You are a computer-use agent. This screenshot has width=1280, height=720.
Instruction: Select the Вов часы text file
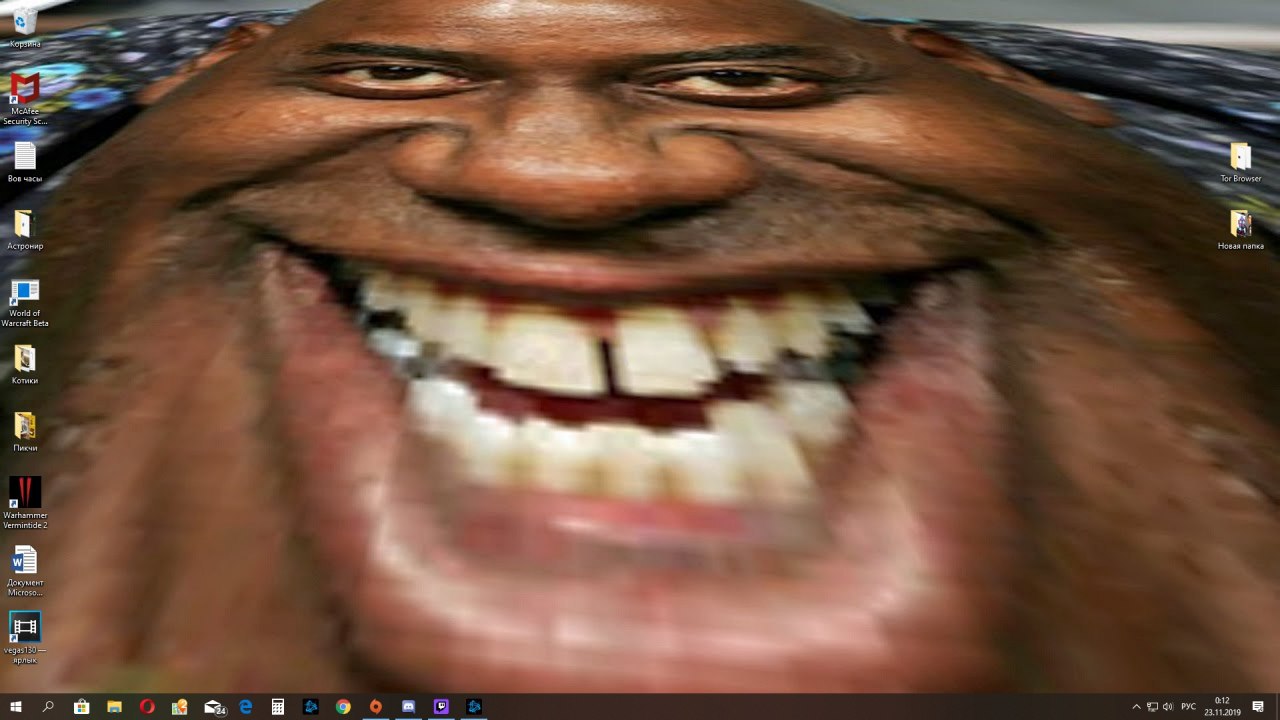click(x=25, y=162)
